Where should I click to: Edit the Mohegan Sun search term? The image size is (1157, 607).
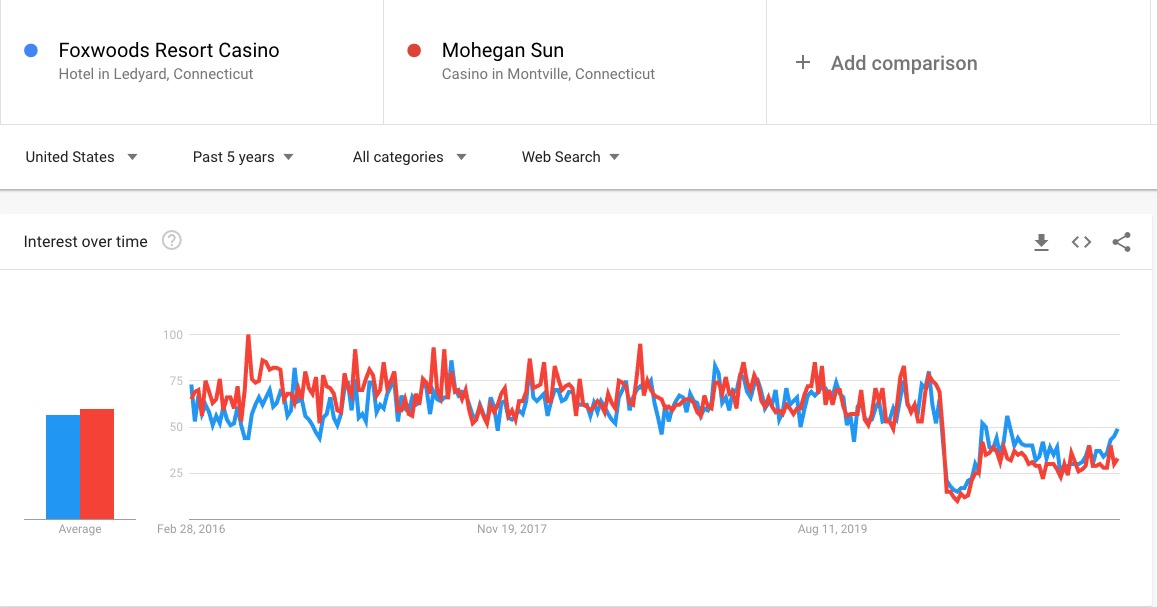[x=502, y=50]
